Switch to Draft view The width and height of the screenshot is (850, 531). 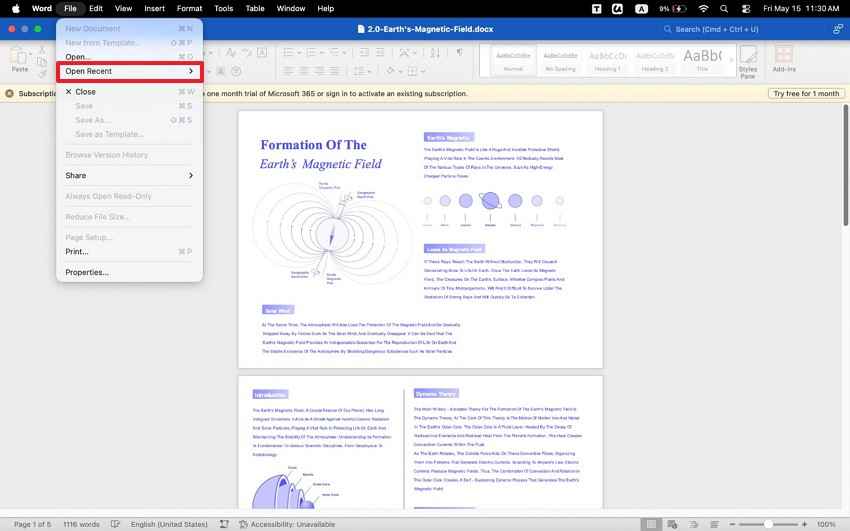(x=714, y=524)
